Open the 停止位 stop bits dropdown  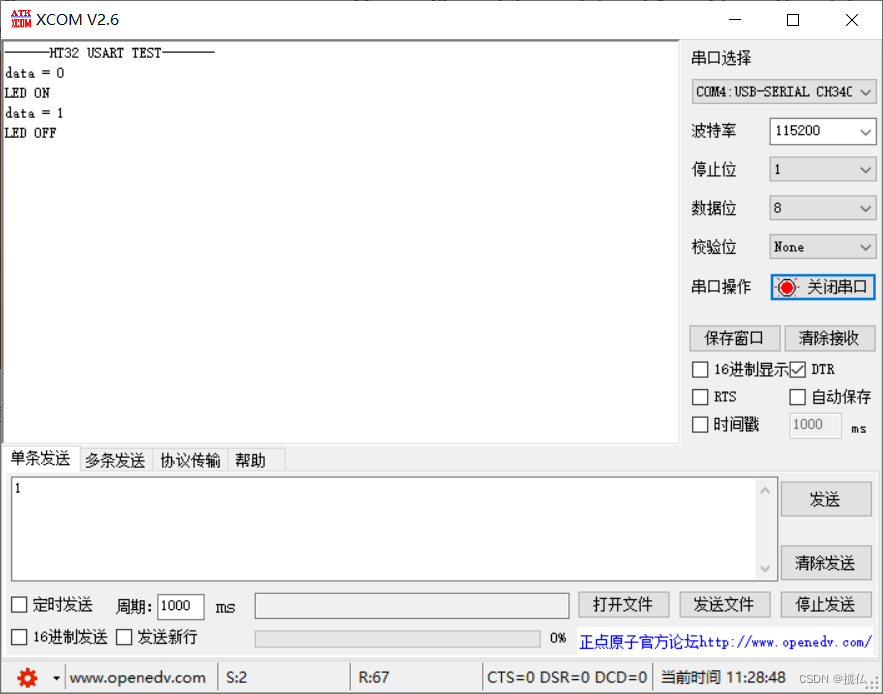(823, 170)
